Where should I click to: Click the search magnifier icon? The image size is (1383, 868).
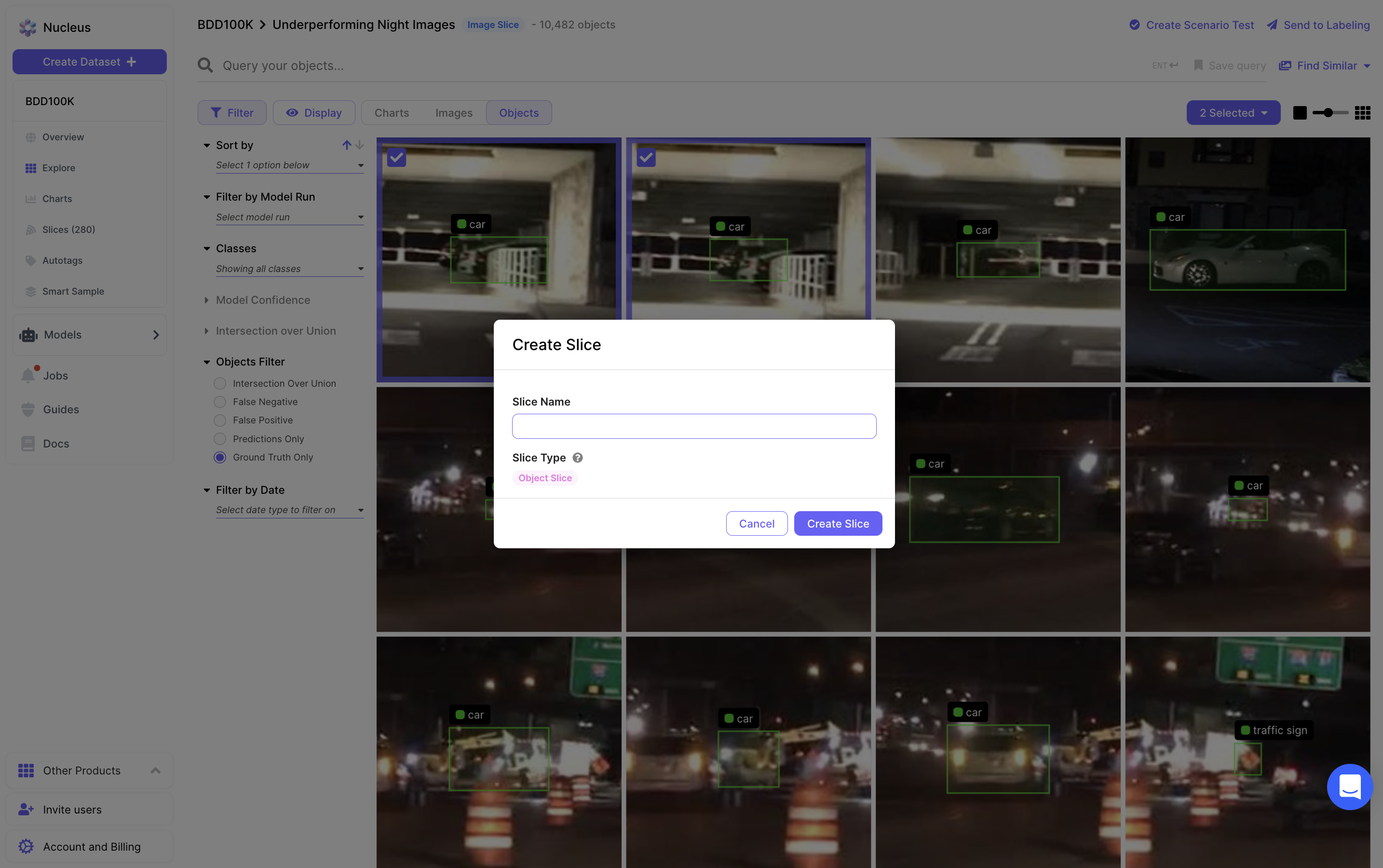(205, 66)
